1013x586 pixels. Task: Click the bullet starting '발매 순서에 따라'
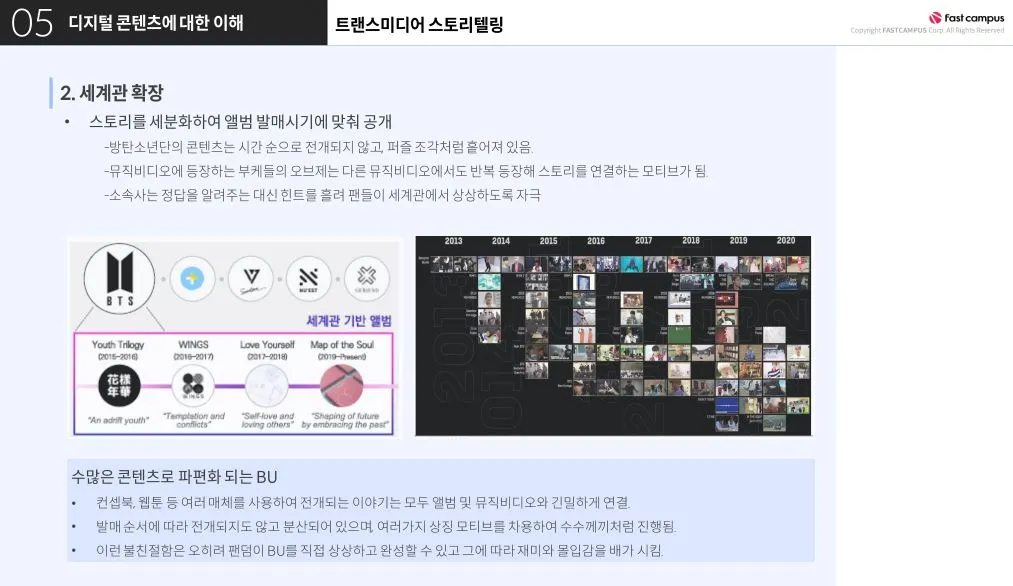pyautogui.click(x=386, y=527)
